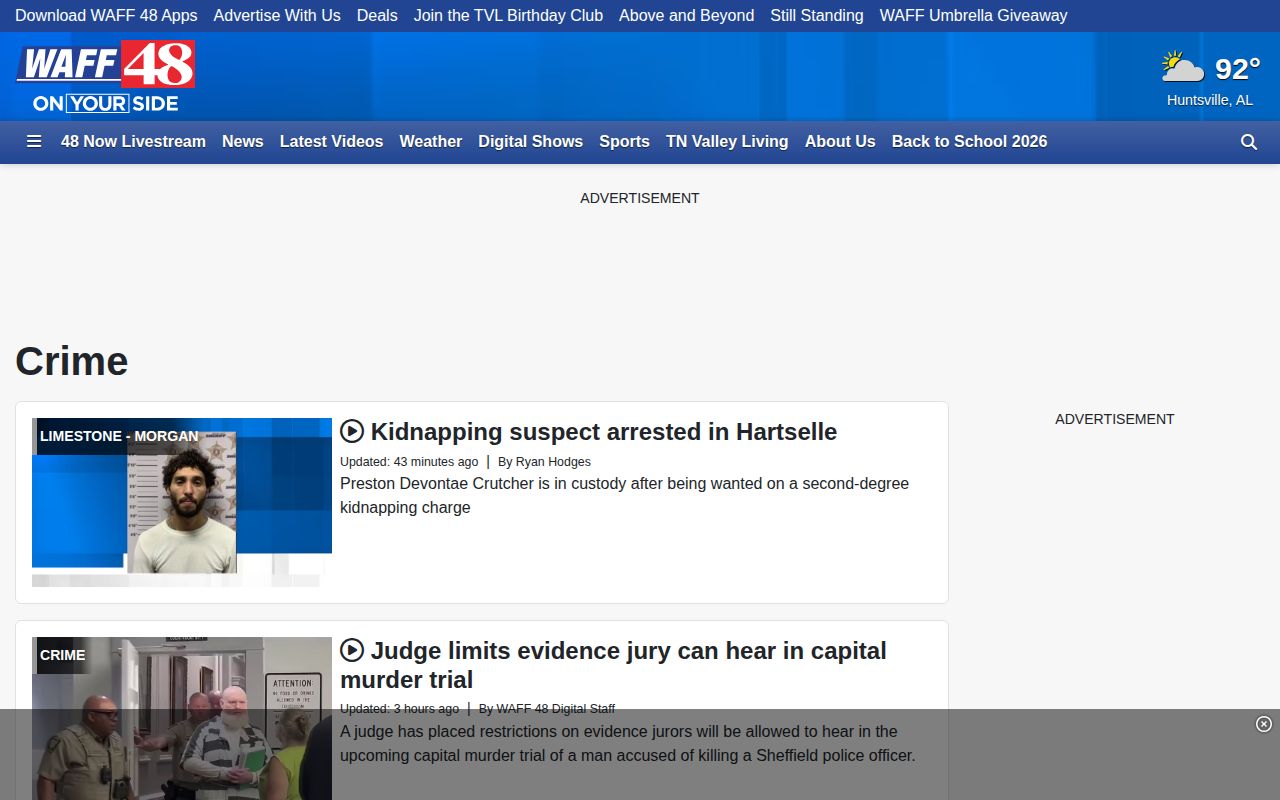
Task: Go to Latest Videos
Action: tap(331, 142)
